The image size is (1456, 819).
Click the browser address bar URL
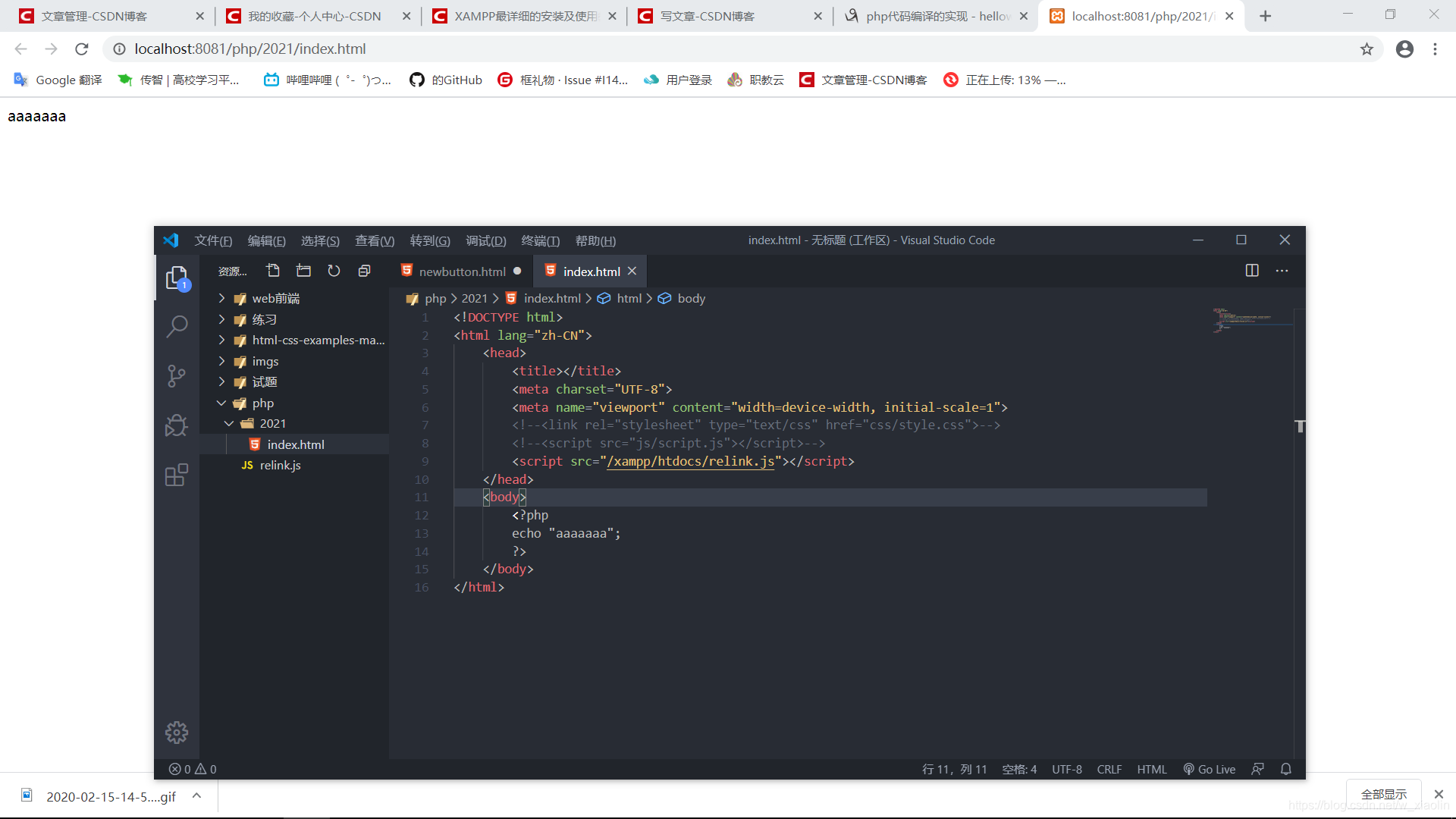click(x=250, y=49)
